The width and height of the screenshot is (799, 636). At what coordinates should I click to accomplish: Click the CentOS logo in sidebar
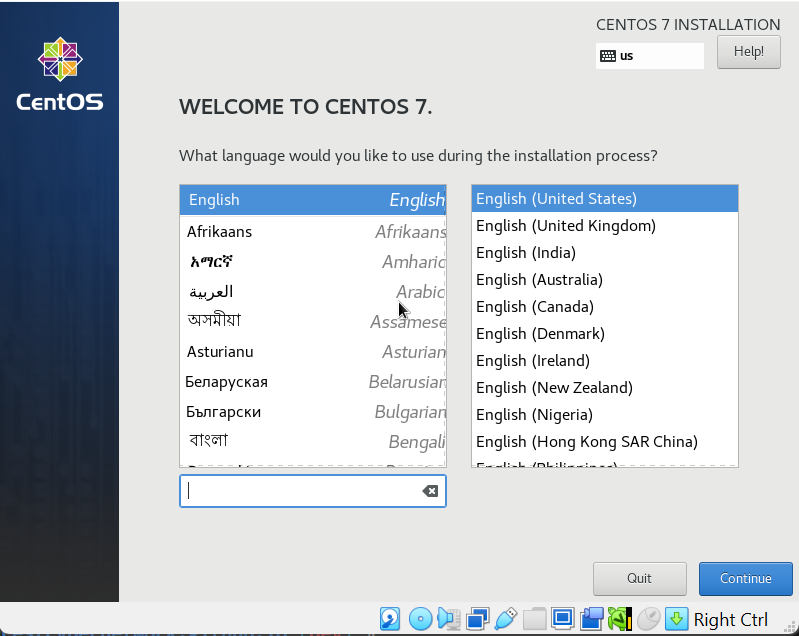(x=60, y=74)
